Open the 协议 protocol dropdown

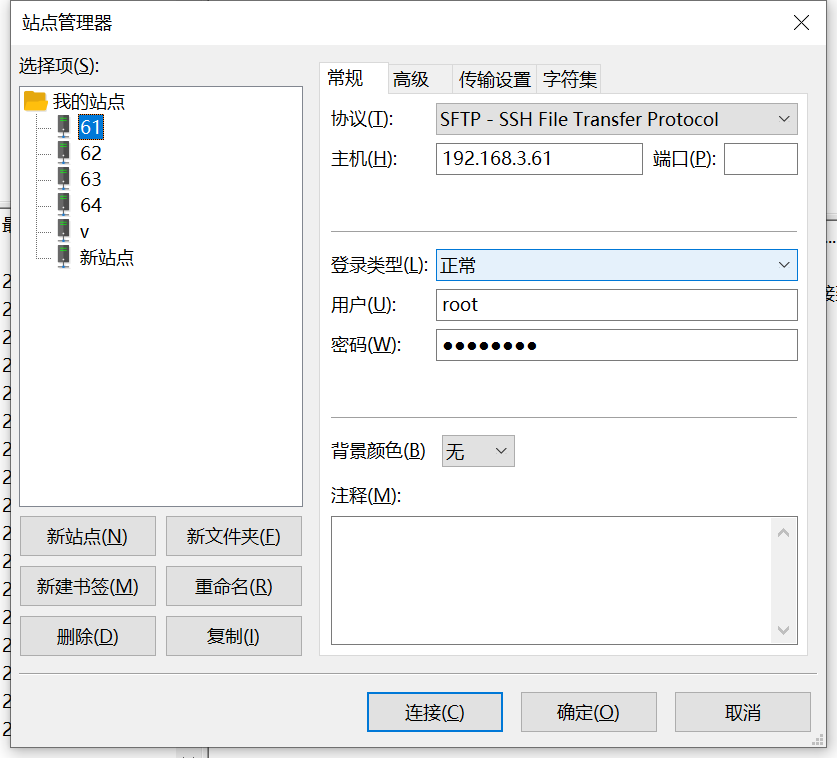pyautogui.click(x=617, y=119)
